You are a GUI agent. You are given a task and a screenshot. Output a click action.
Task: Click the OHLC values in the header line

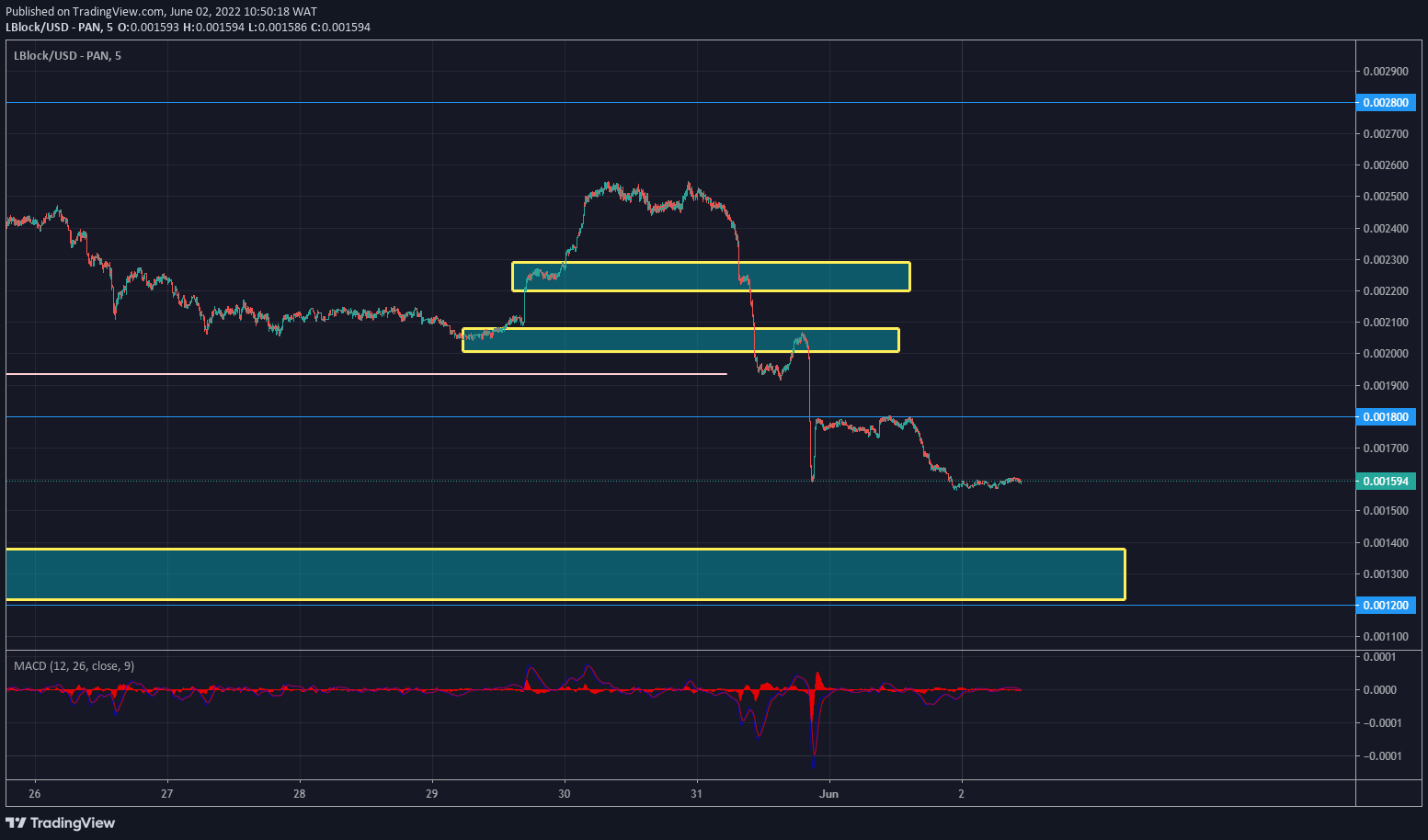click(x=245, y=28)
